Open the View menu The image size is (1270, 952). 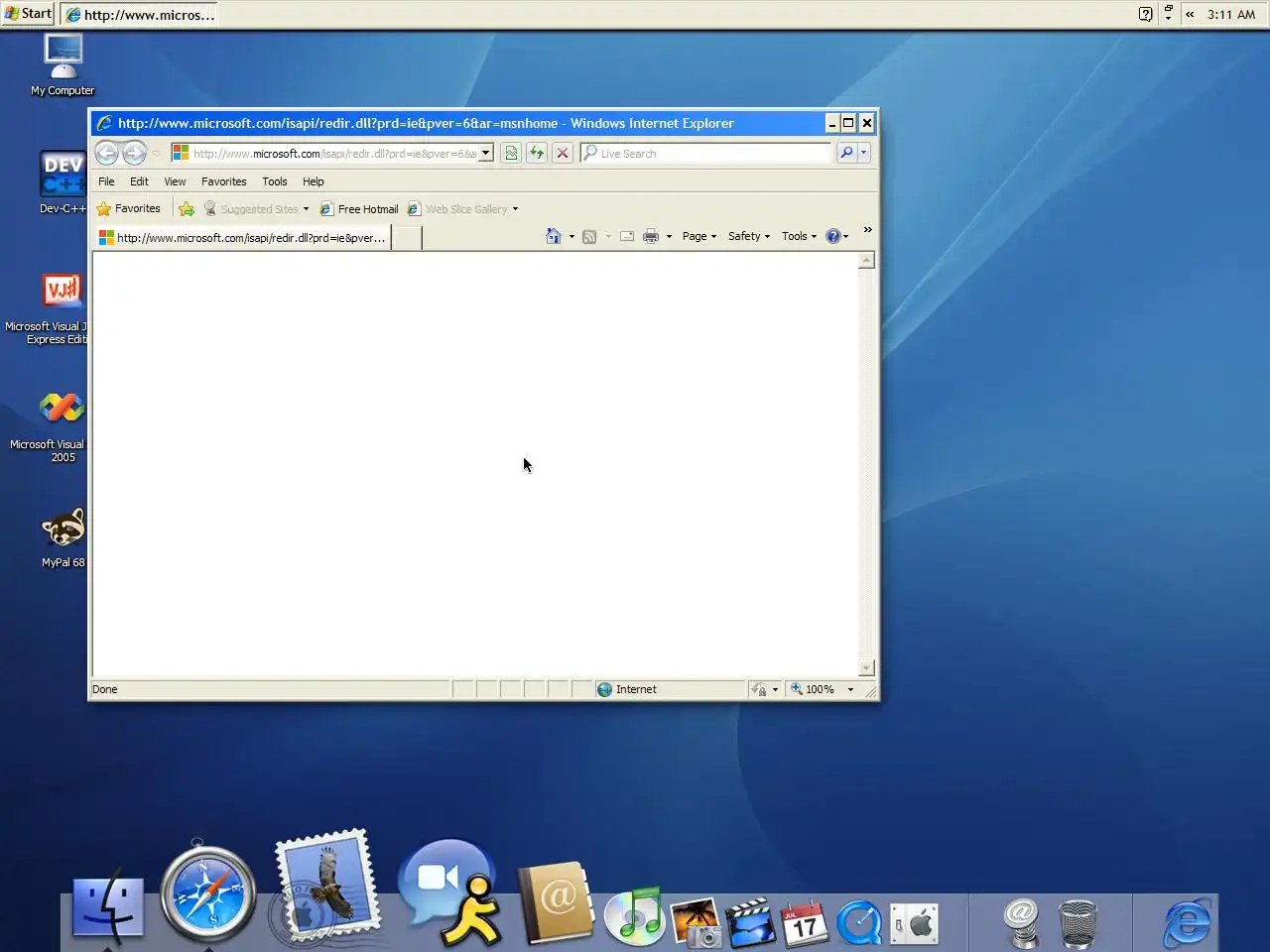click(x=175, y=181)
